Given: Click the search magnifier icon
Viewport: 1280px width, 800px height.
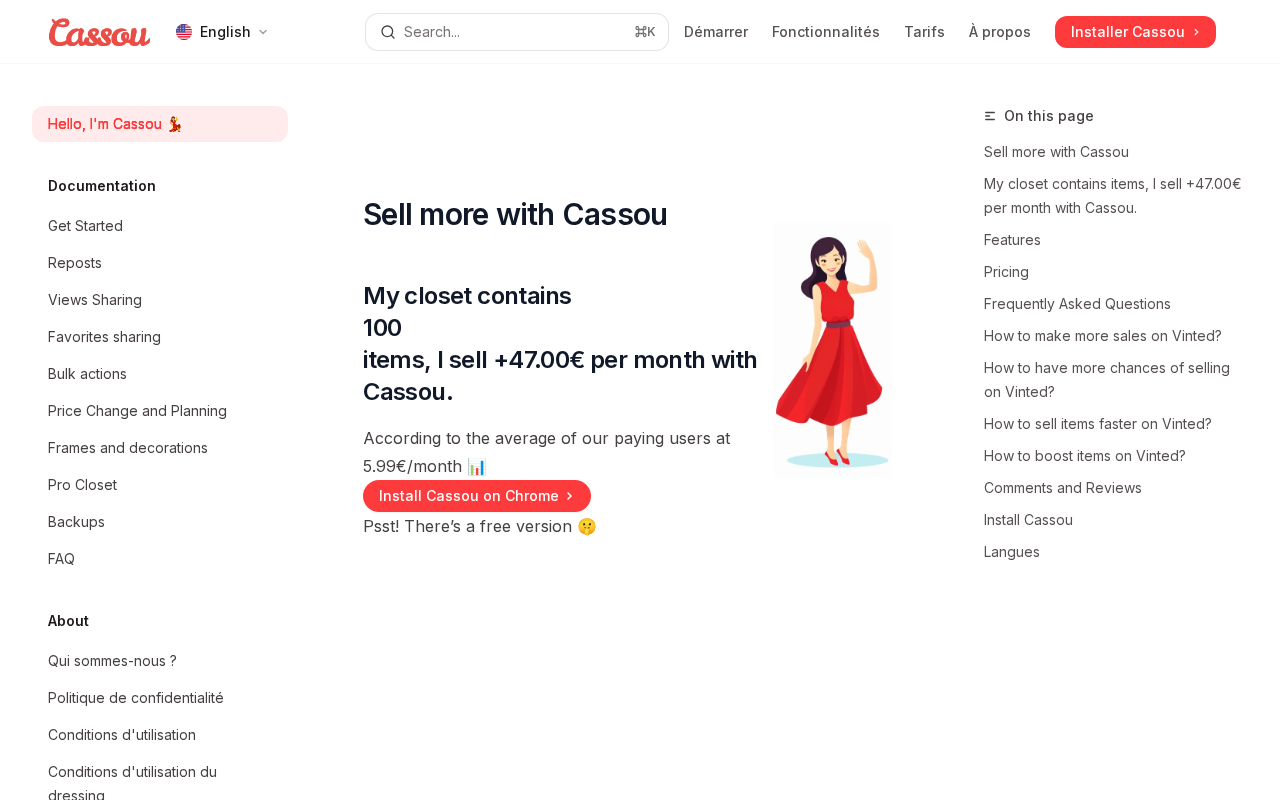Looking at the screenshot, I should pos(388,32).
